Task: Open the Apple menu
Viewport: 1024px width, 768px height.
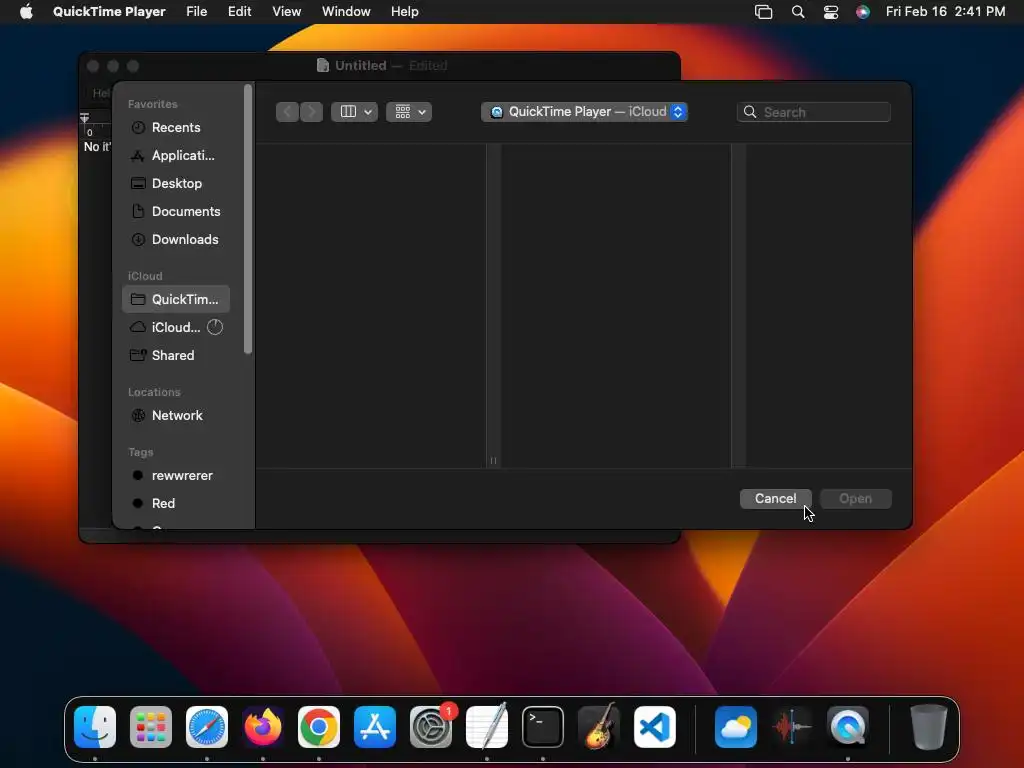Action: click(26, 12)
